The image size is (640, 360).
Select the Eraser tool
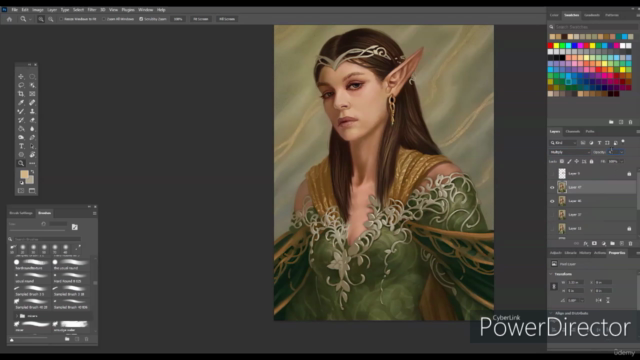click(x=32, y=120)
